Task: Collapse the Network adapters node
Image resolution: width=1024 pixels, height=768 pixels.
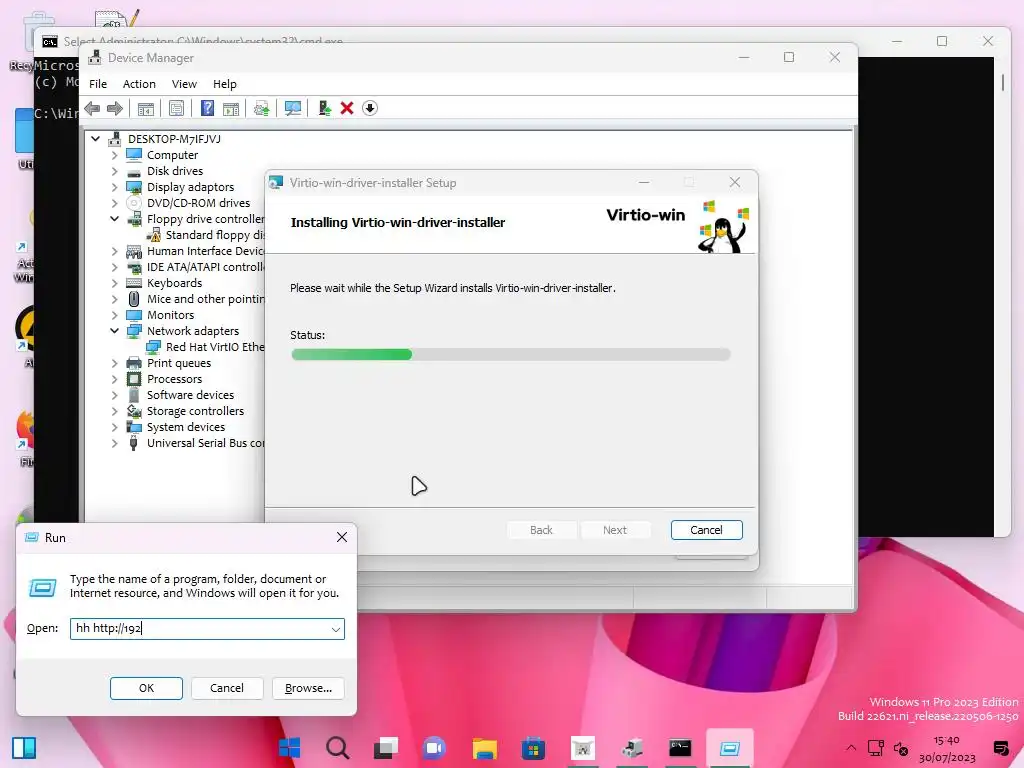Action: coord(115,331)
